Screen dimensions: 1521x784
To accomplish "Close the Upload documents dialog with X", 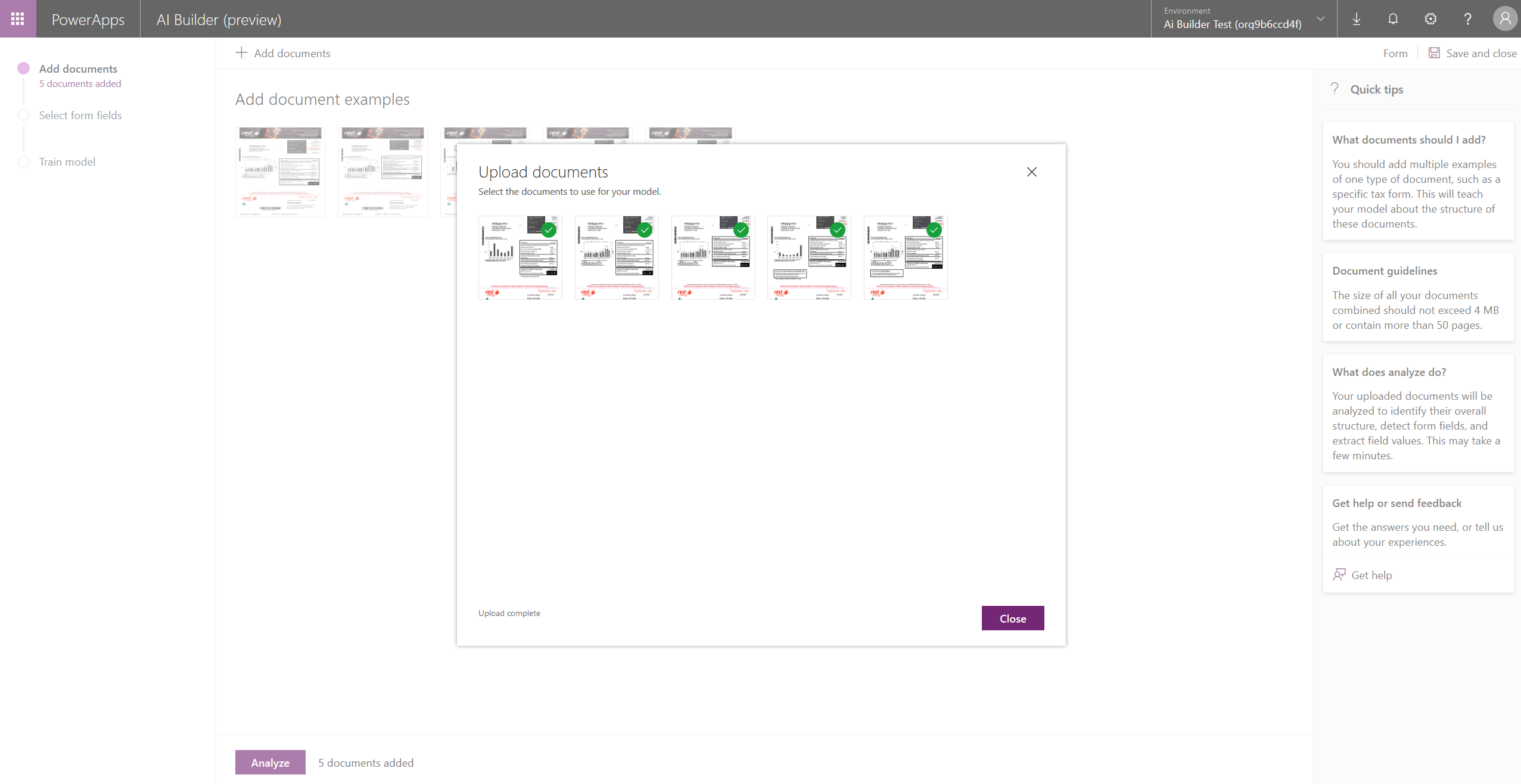I will click(x=1032, y=172).
